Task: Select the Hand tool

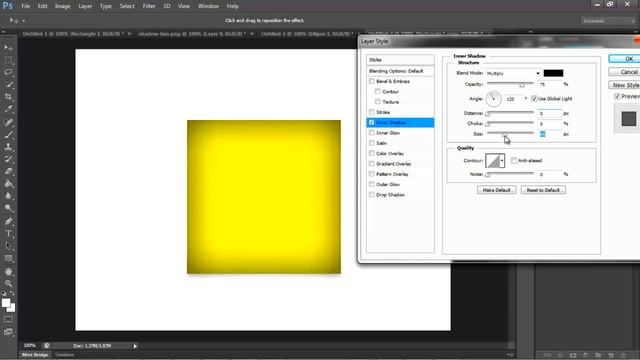Action: coord(8,271)
